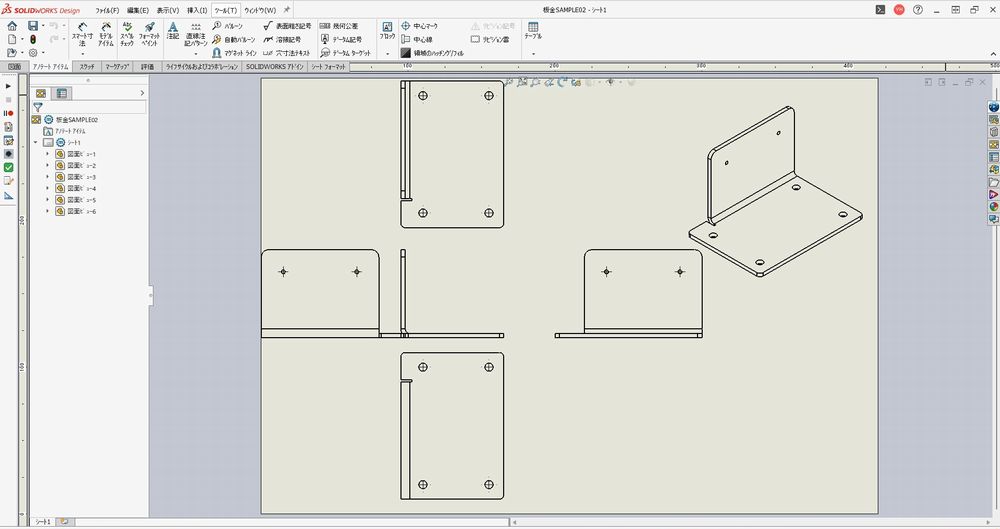
Task: Switch to the マークアップ ribbon tab
Action: click(x=117, y=66)
